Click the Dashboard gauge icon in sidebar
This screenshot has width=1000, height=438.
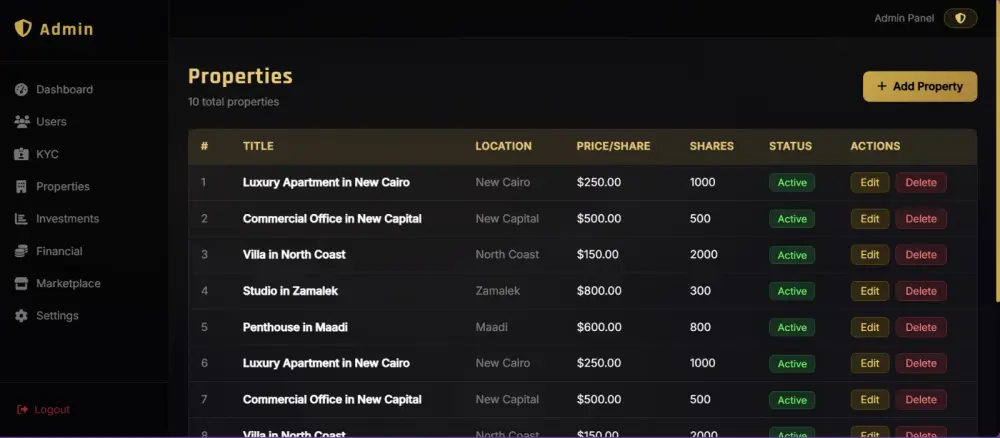21,90
